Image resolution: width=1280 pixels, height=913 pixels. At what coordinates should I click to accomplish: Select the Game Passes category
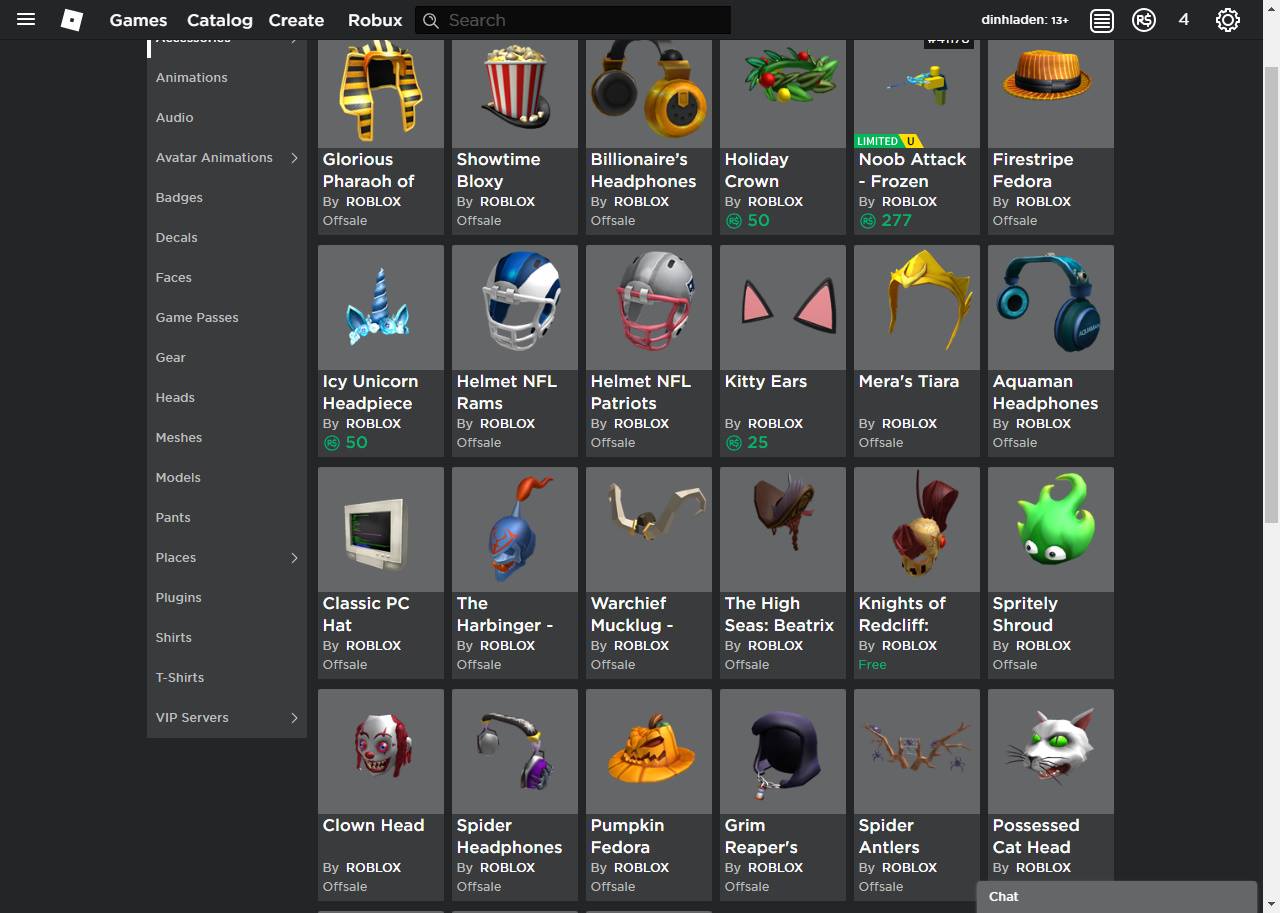click(x=197, y=317)
